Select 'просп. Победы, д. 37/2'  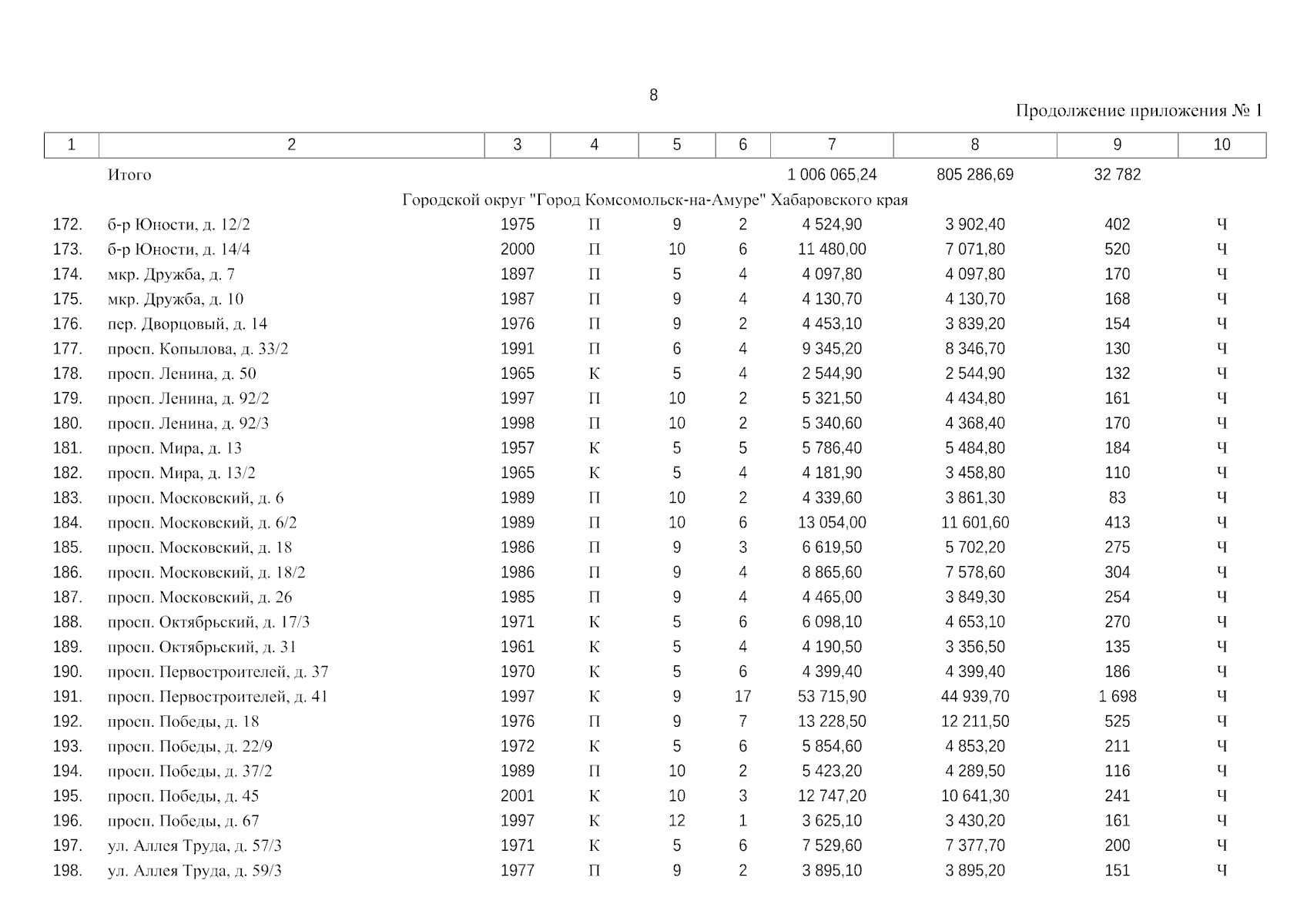(190, 771)
